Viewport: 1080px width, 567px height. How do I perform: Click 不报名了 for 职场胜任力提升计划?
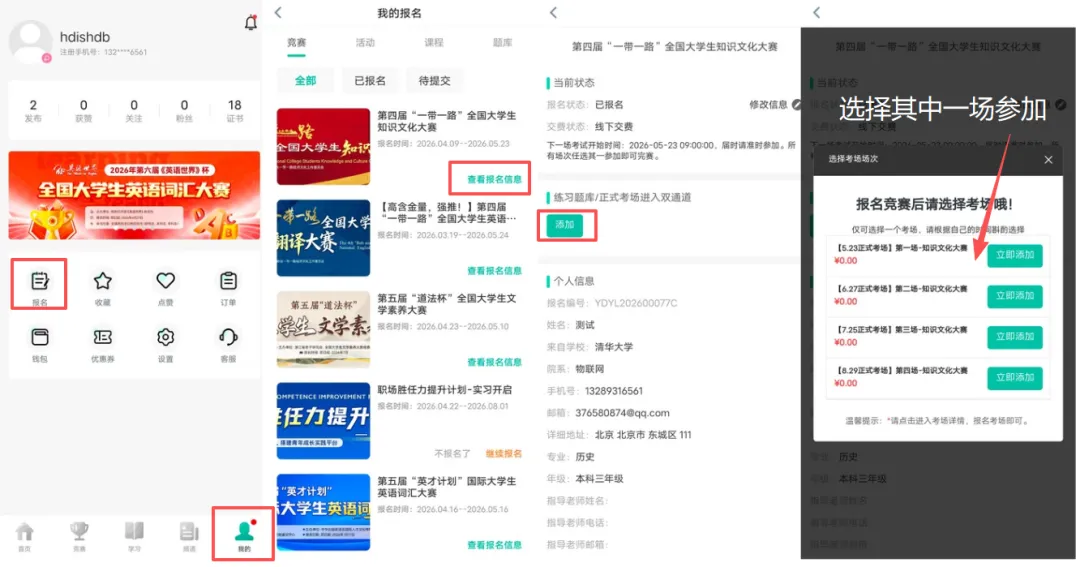[x=453, y=453]
